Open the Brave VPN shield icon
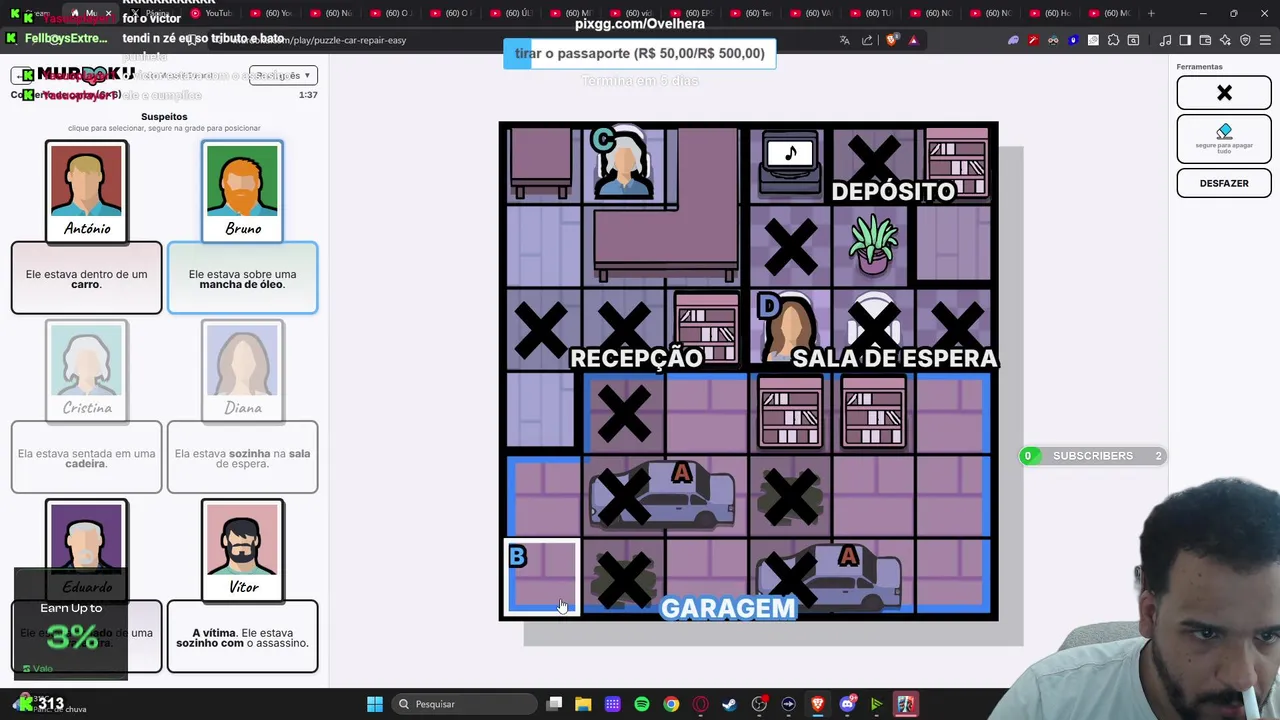This screenshot has width=1280, height=720. click(1245, 40)
